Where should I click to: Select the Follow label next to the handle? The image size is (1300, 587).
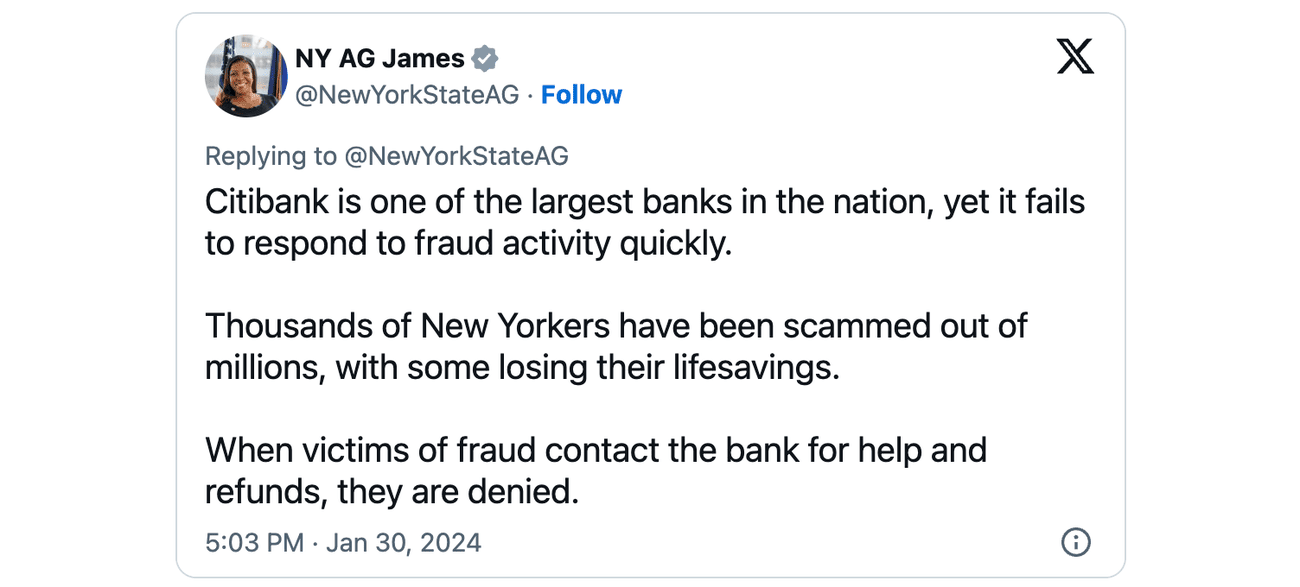click(582, 94)
